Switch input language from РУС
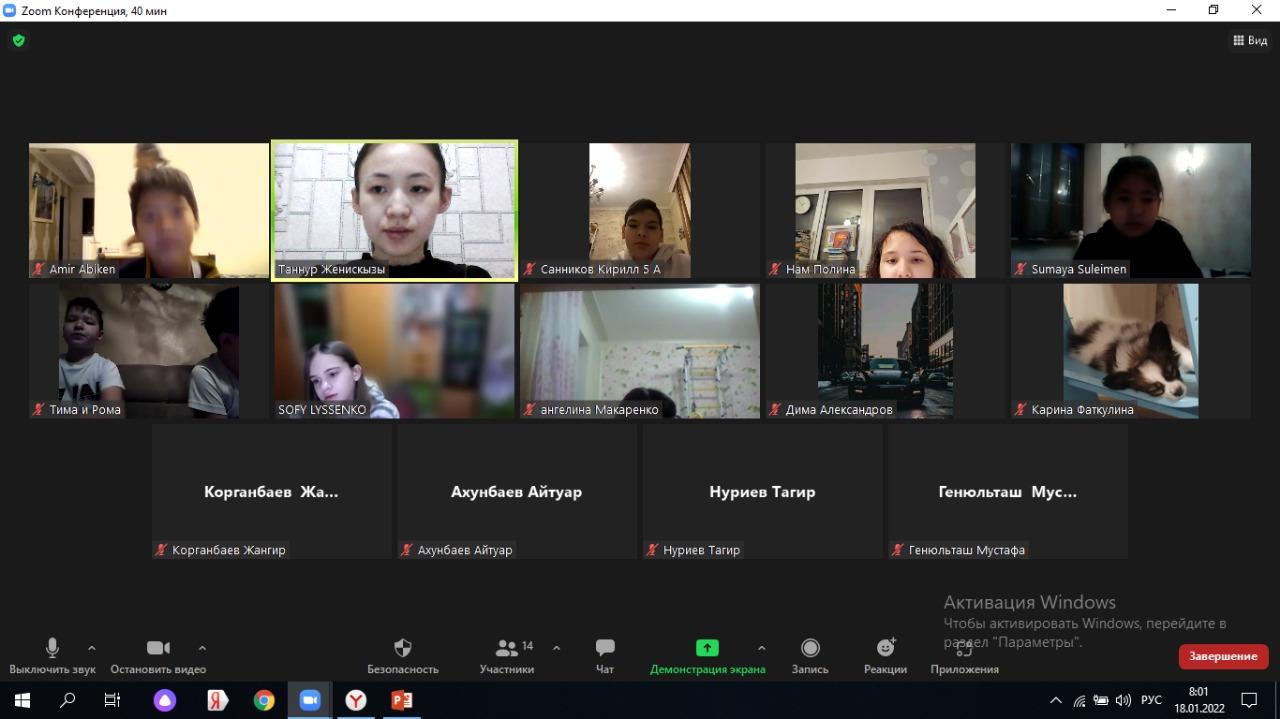Viewport: 1280px width, 719px height. [1151, 700]
